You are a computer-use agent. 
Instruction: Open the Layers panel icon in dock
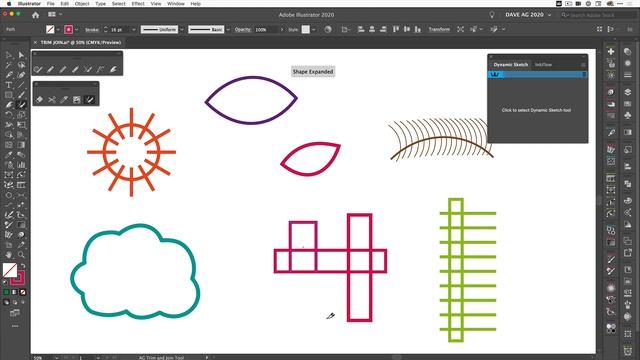click(x=628, y=92)
